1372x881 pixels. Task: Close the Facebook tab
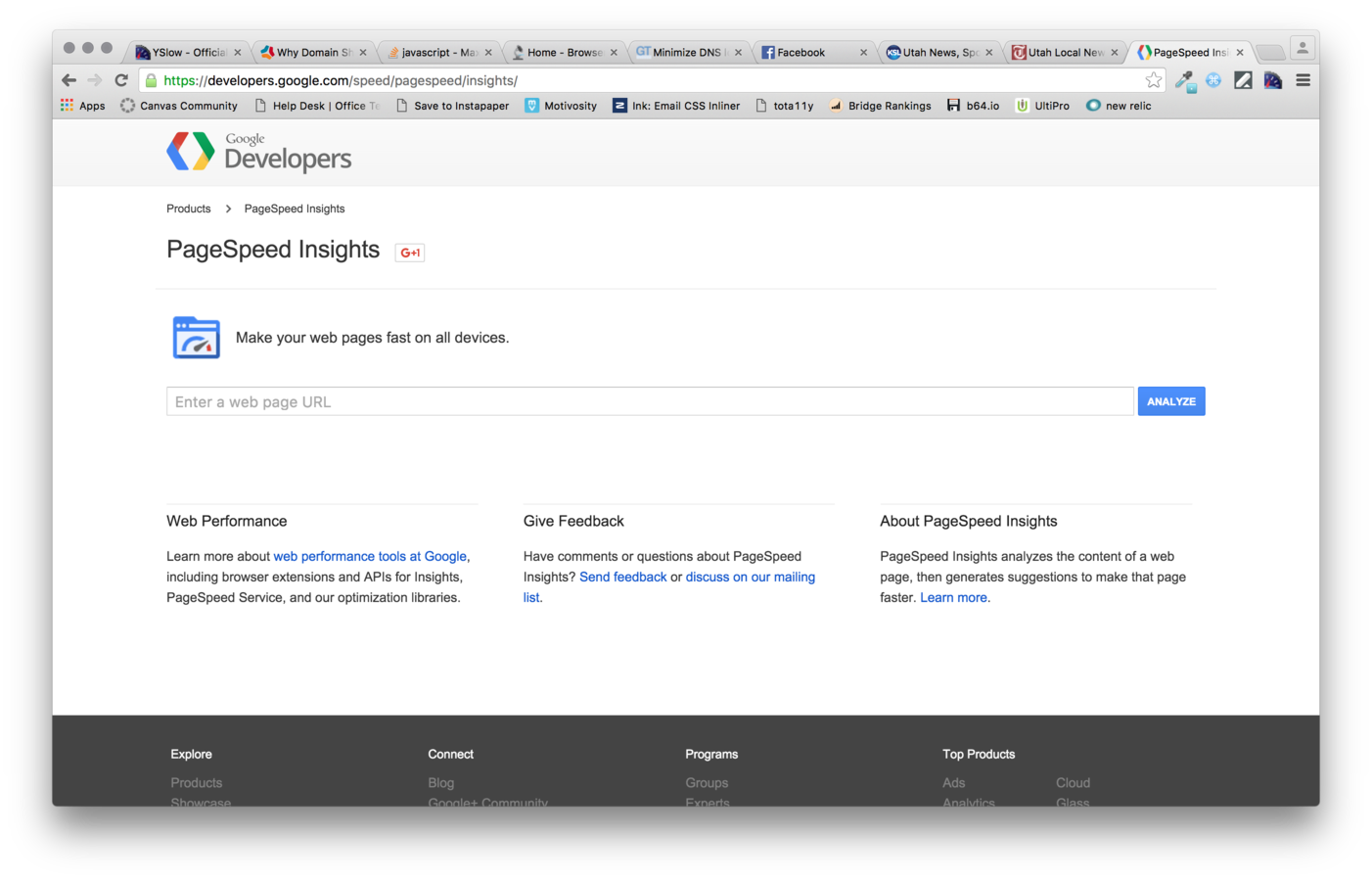(x=863, y=53)
